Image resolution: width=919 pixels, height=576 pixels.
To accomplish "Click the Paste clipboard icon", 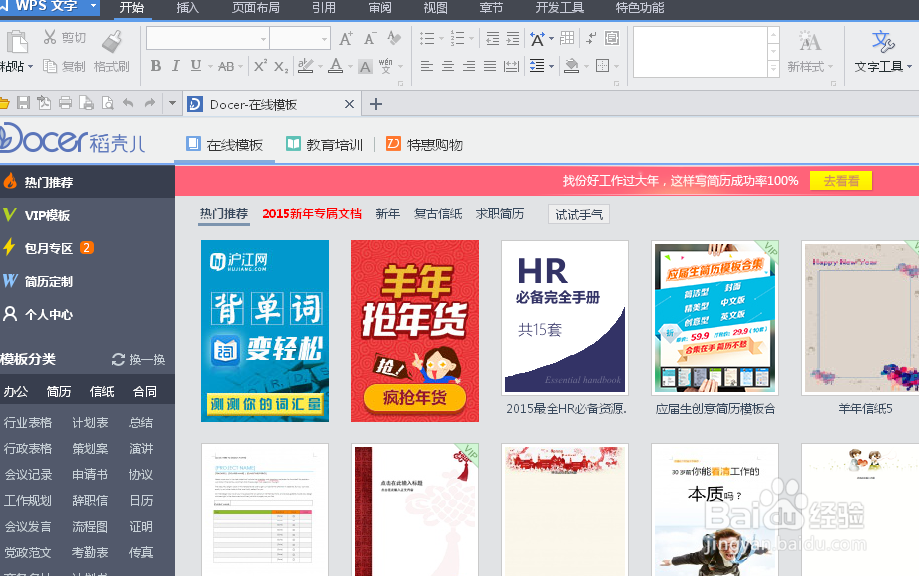I will [x=17, y=42].
